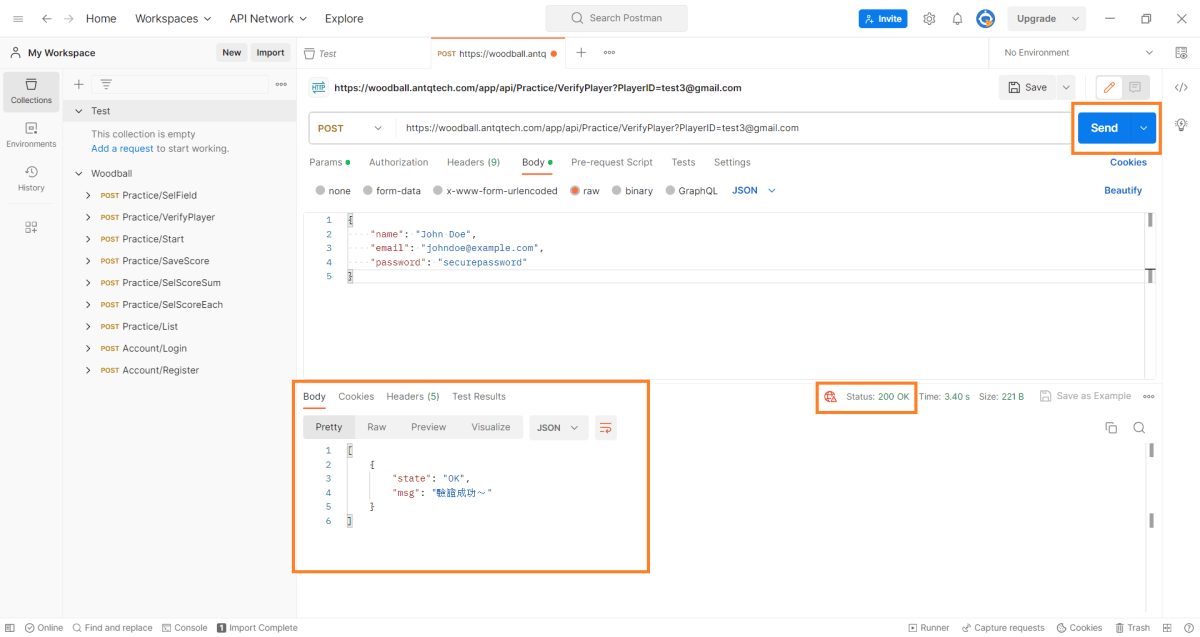Viewport: 1200px width, 637px height.
Task: Switch response view to Raw
Action: [376, 427]
